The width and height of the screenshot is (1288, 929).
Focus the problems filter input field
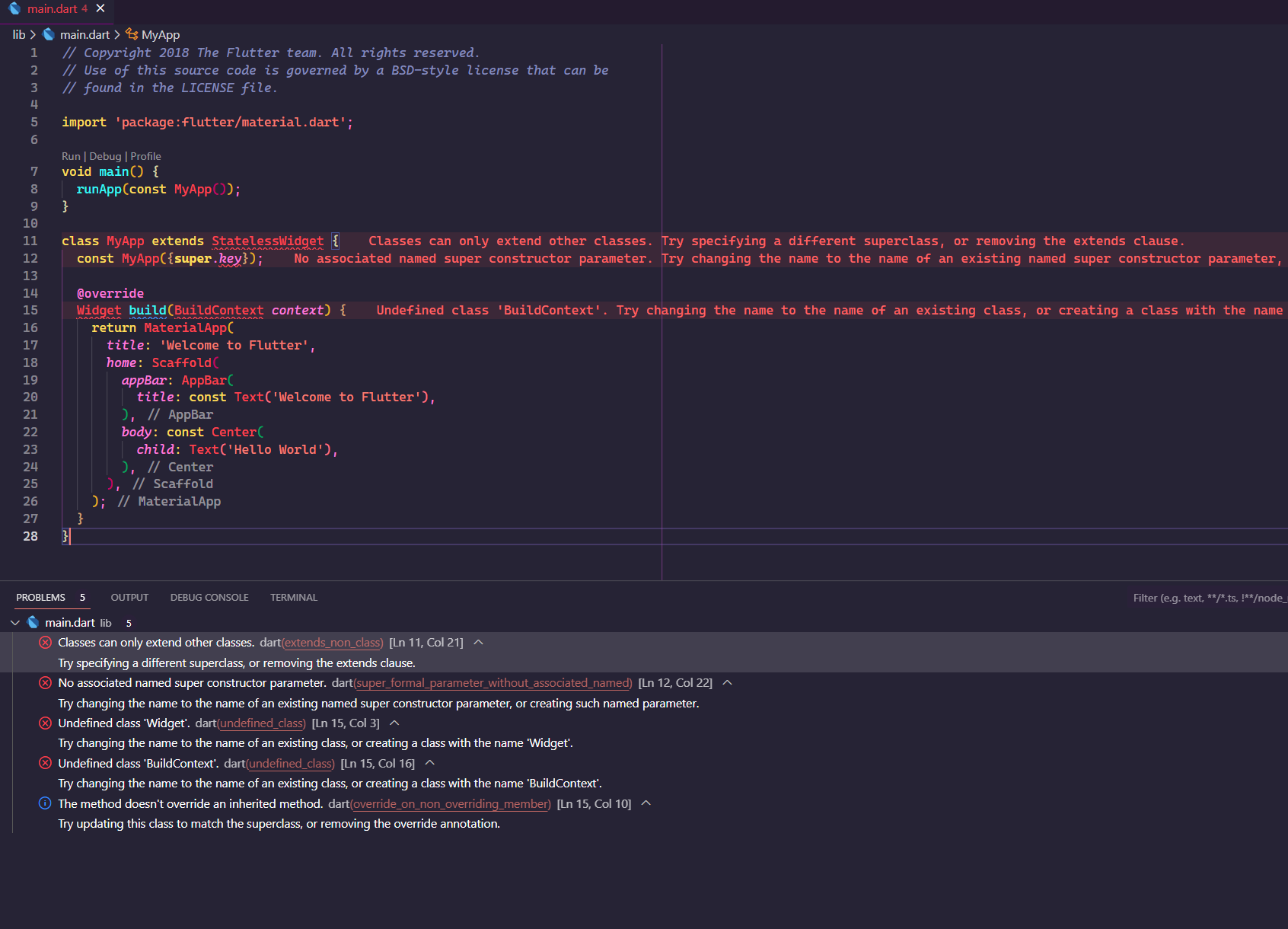1209,598
